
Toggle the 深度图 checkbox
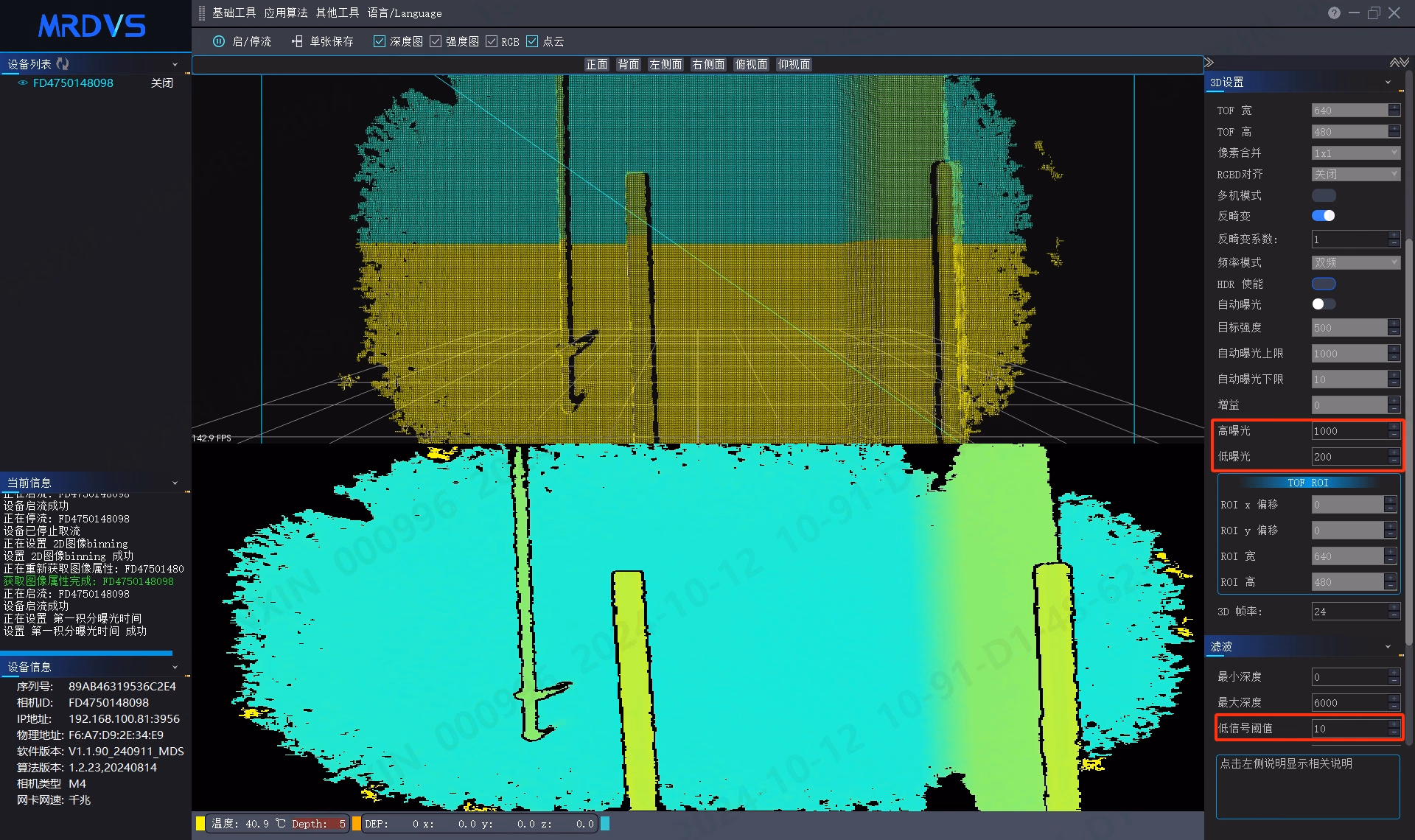pyautogui.click(x=380, y=41)
